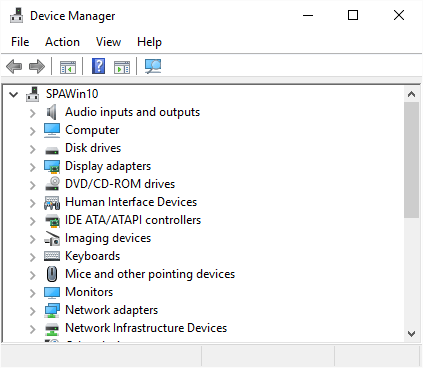This screenshot has height=368, width=423.
Task: Open the Action menu
Action: click(x=62, y=42)
